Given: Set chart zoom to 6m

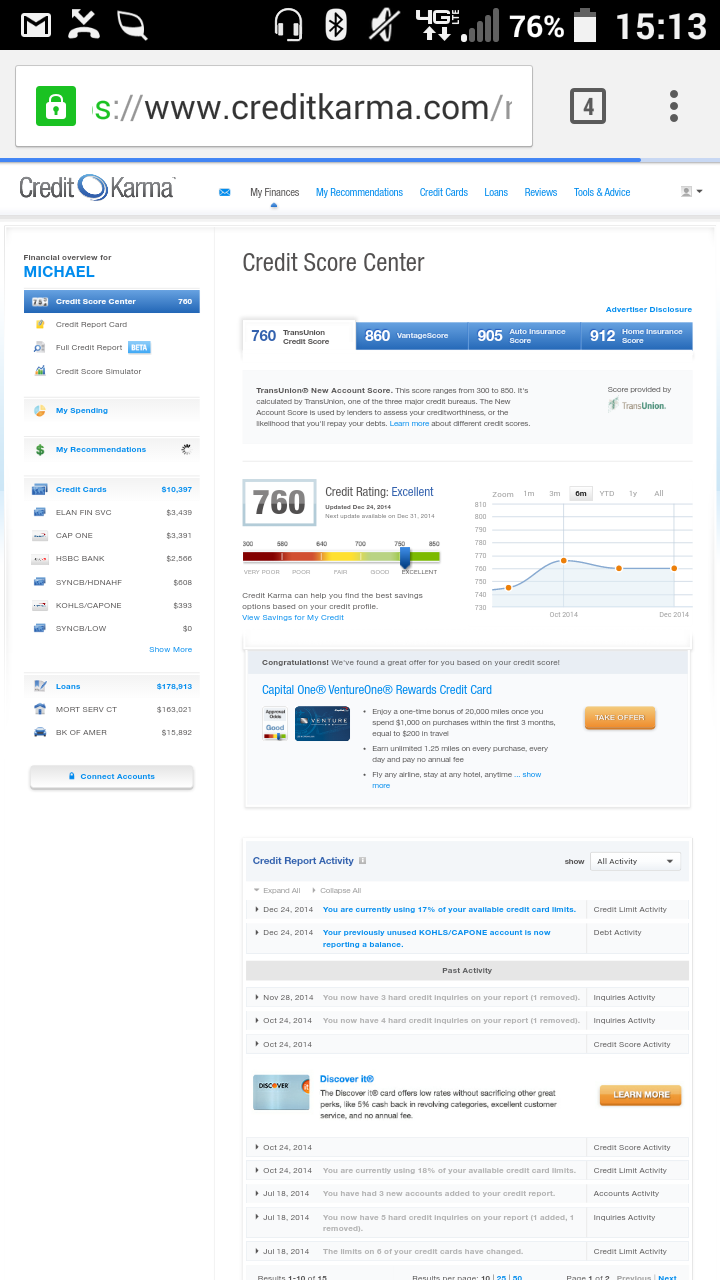Looking at the screenshot, I should click(581, 493).
